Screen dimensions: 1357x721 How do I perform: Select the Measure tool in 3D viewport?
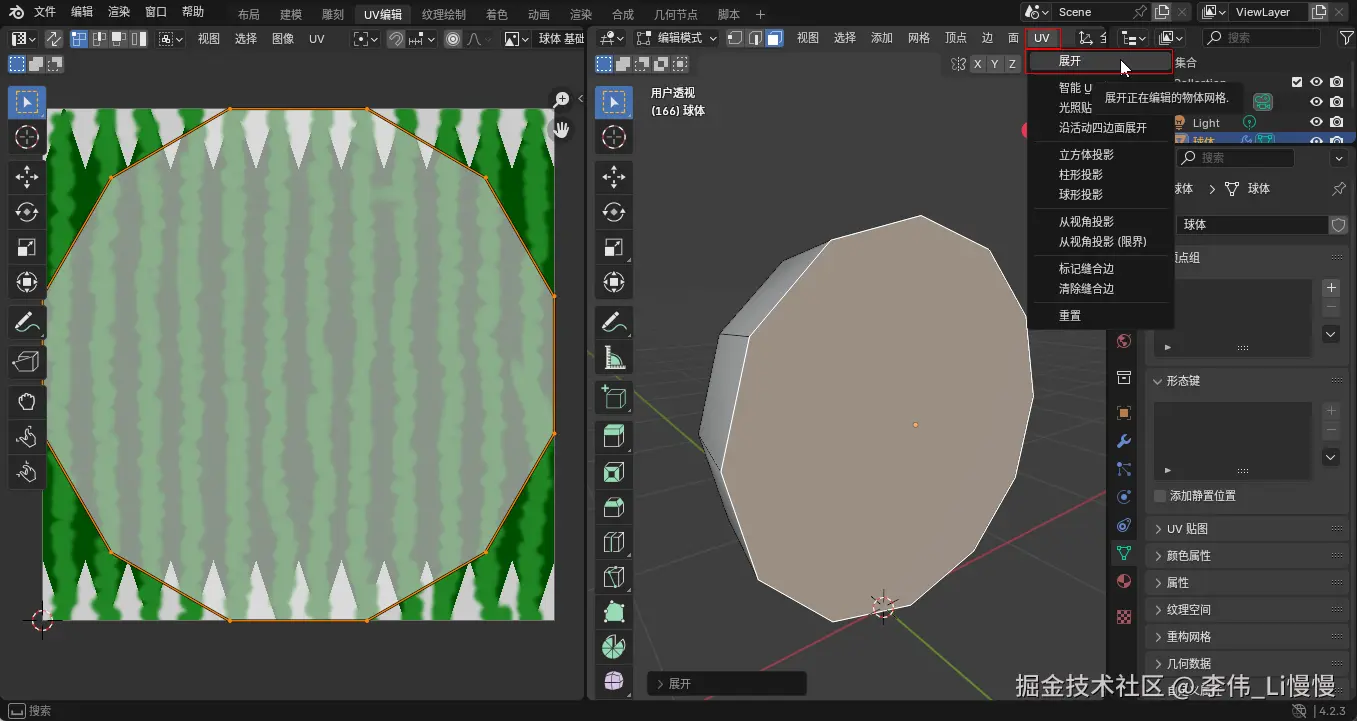(x=614, y=357)
